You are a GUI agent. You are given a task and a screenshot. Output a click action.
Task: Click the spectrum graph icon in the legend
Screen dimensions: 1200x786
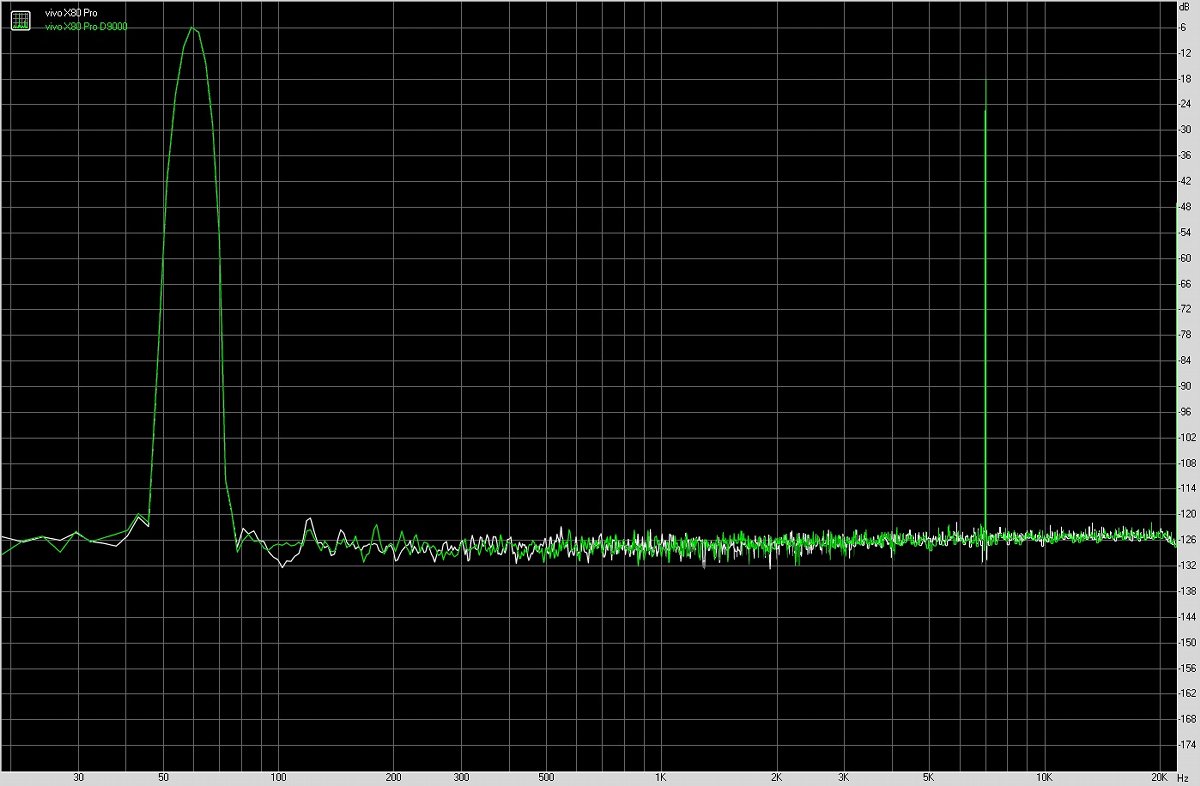coord(20,19)
